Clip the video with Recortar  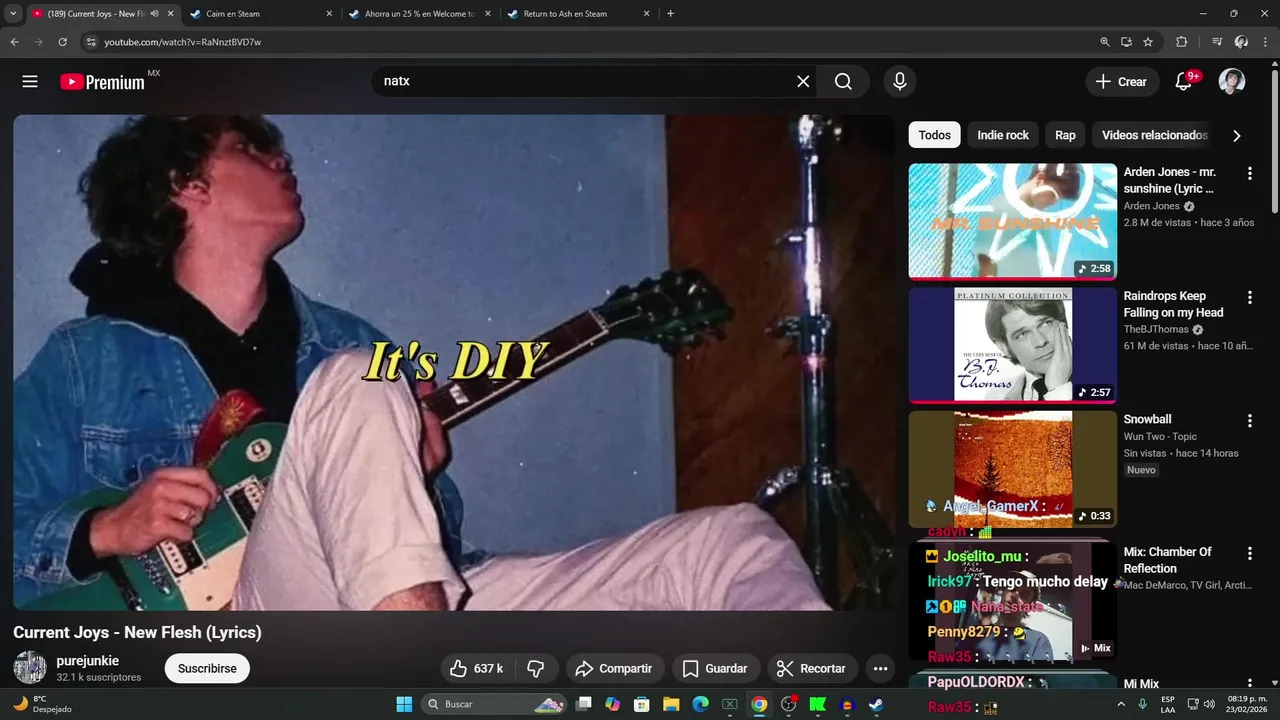click(812, 668)
